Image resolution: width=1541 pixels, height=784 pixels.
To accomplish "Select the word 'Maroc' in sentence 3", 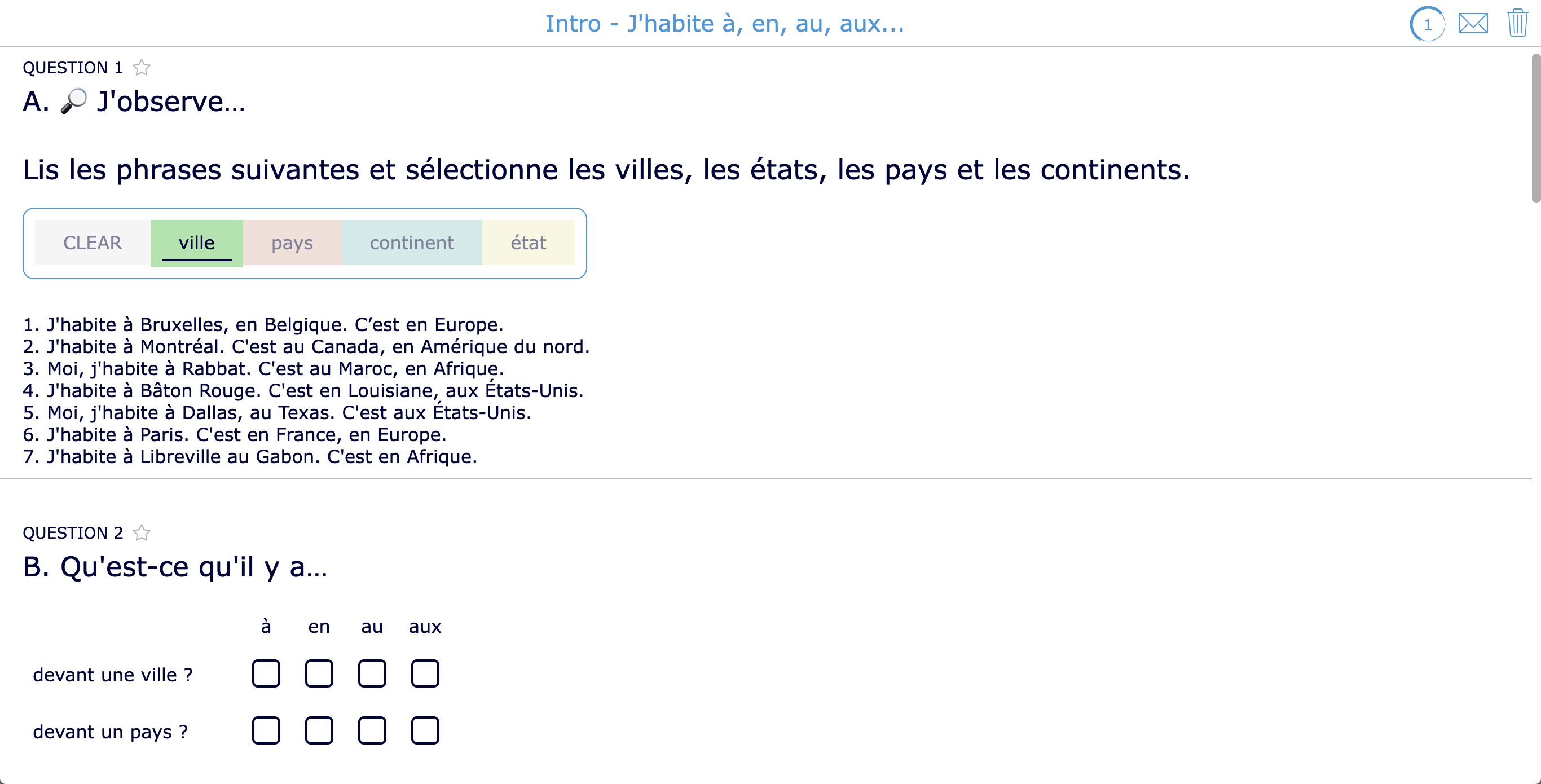I will (367, 368).
